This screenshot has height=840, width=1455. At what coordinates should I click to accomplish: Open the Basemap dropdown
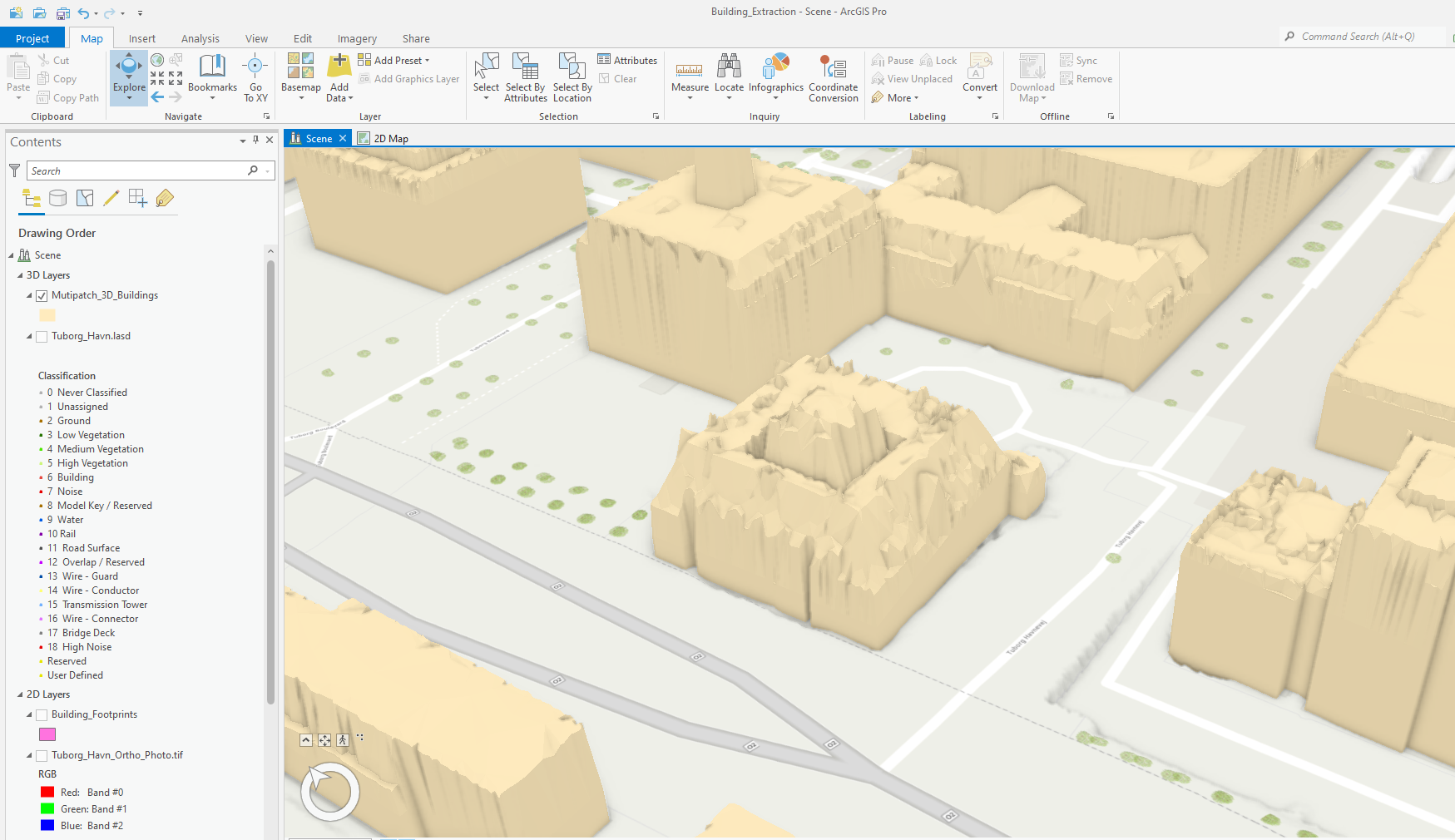tap(300, 78)
